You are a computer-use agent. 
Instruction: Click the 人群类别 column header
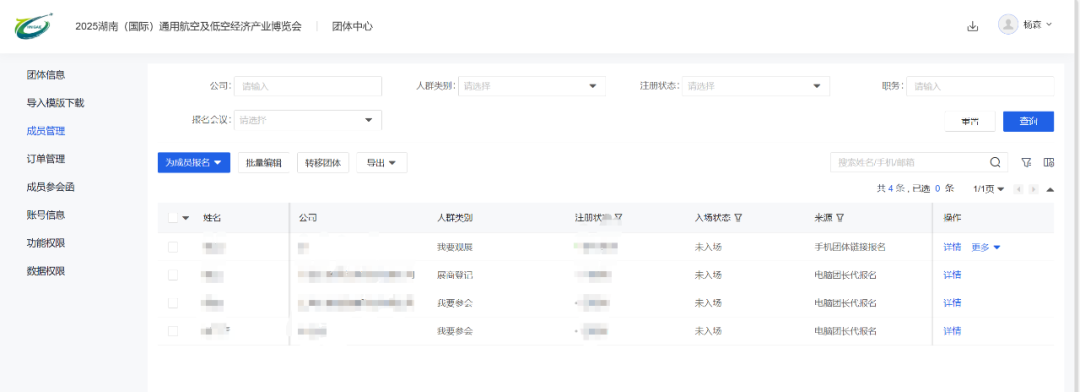pos(455,218)
